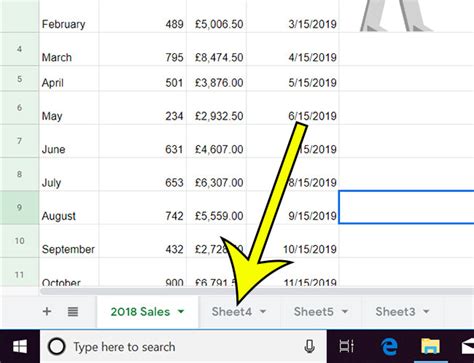
Task: Select the cell showing £5,559.00
Action: 217,208
